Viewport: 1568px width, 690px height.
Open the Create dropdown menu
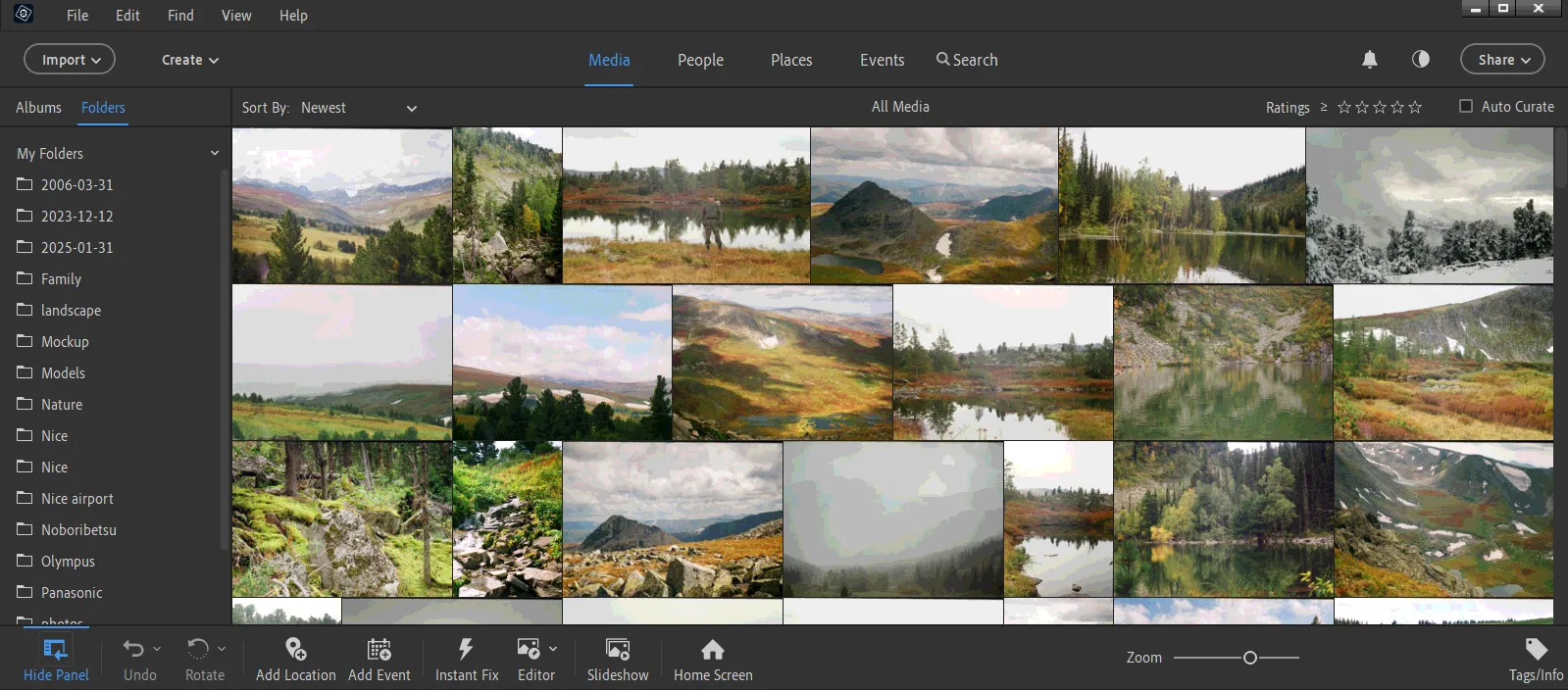coord(190,60)
